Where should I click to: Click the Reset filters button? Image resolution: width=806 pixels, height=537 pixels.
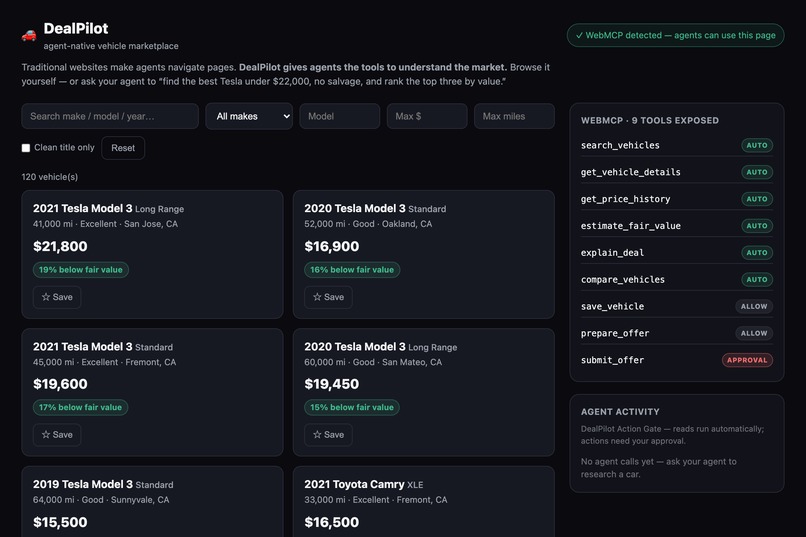coord(123,148)
